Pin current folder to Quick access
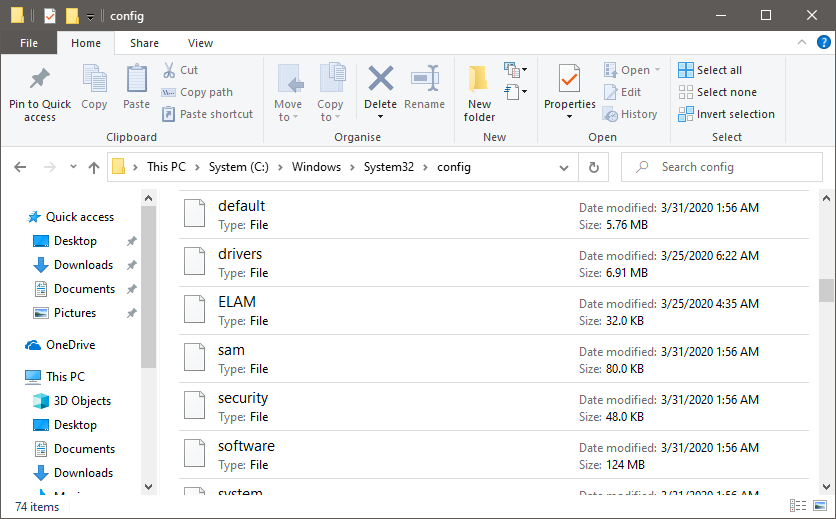 [40, 94]
